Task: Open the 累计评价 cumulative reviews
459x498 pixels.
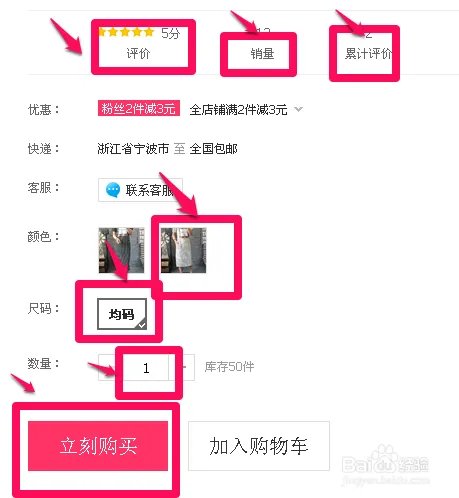Action: pos(368,53)
